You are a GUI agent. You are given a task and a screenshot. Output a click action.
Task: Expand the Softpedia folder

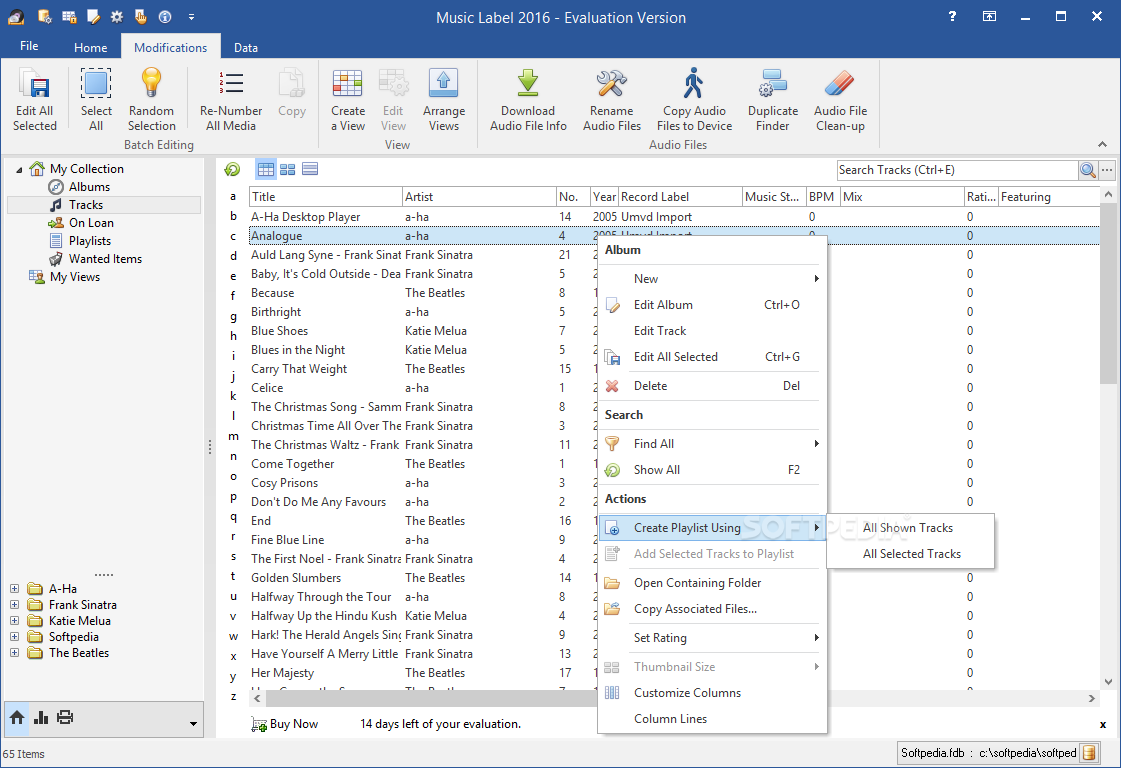14,636
